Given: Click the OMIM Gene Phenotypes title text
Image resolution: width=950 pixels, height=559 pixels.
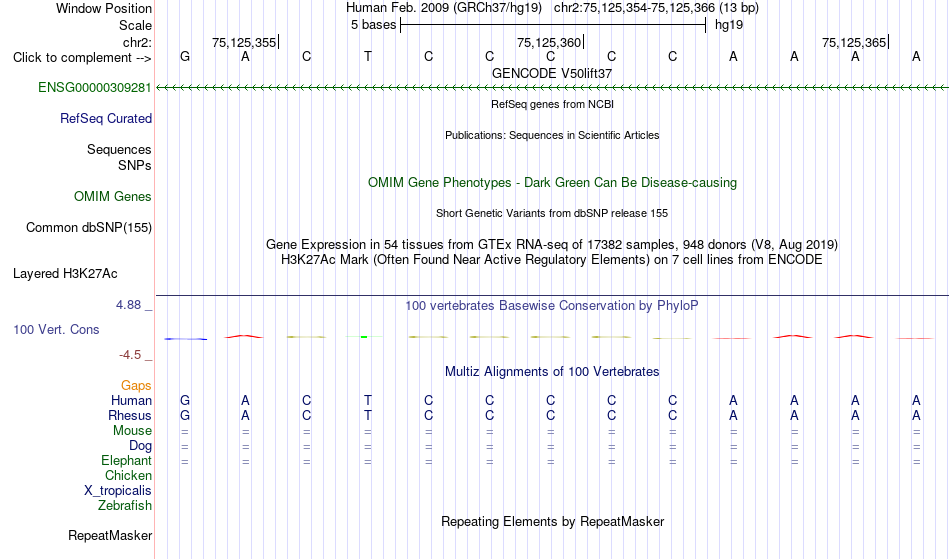Looking at the screenshot, I should [x=552, y=182].
